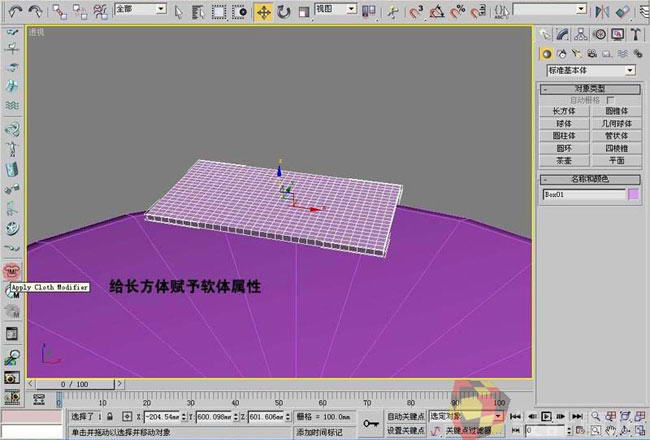Click the Use Pivot Point Center icon
Viewport: 650px width, 440px height.
click(369, 12)
